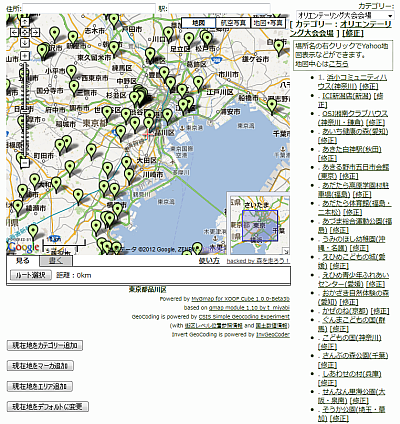The image size is (400, 424).
Task: Click the green marker near 大和
Action: point(56,184)
